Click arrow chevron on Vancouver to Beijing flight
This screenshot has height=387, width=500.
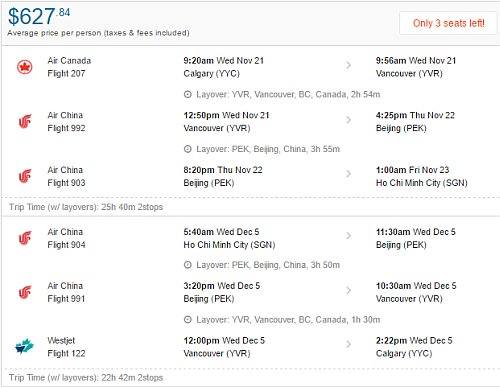tap(349, 120)
